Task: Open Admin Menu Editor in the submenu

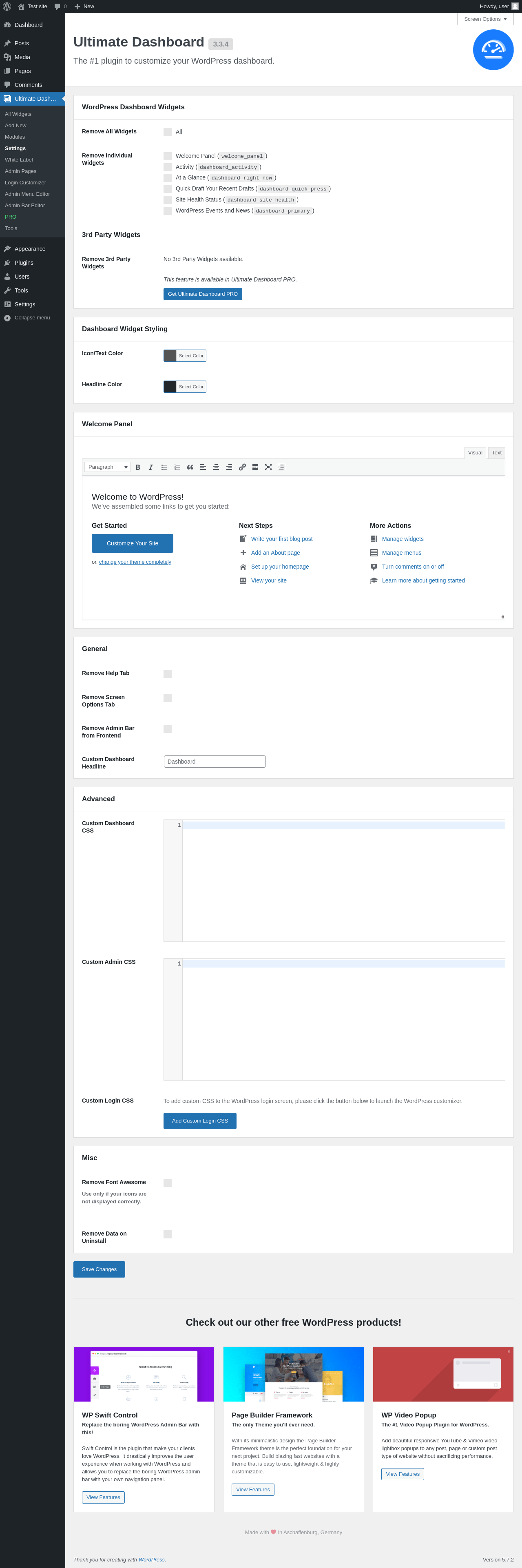Action: click(x=27, y=194)
